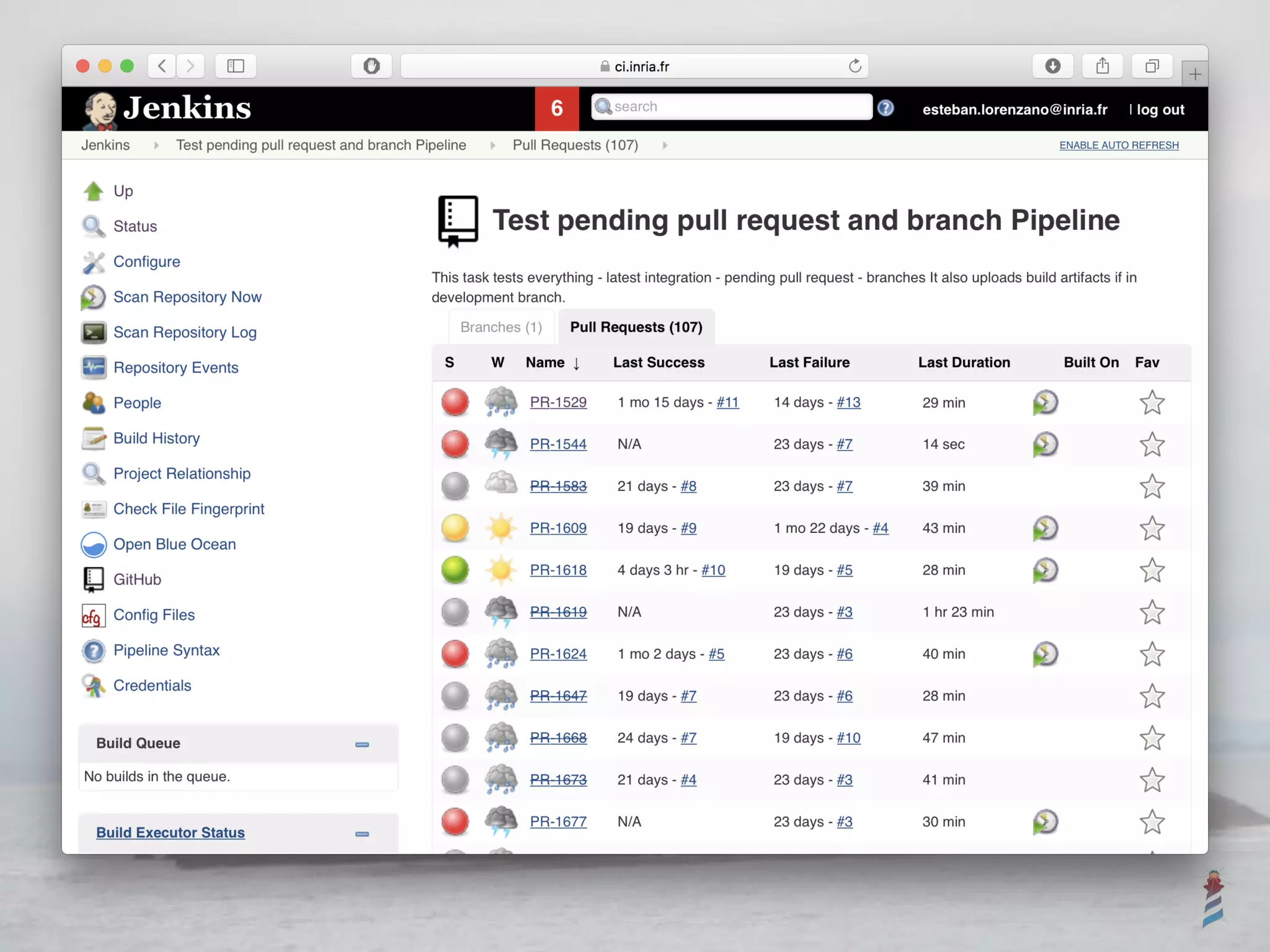Click the Repository Events monitor icon
Screen dimensions: 1270x952
93,368
